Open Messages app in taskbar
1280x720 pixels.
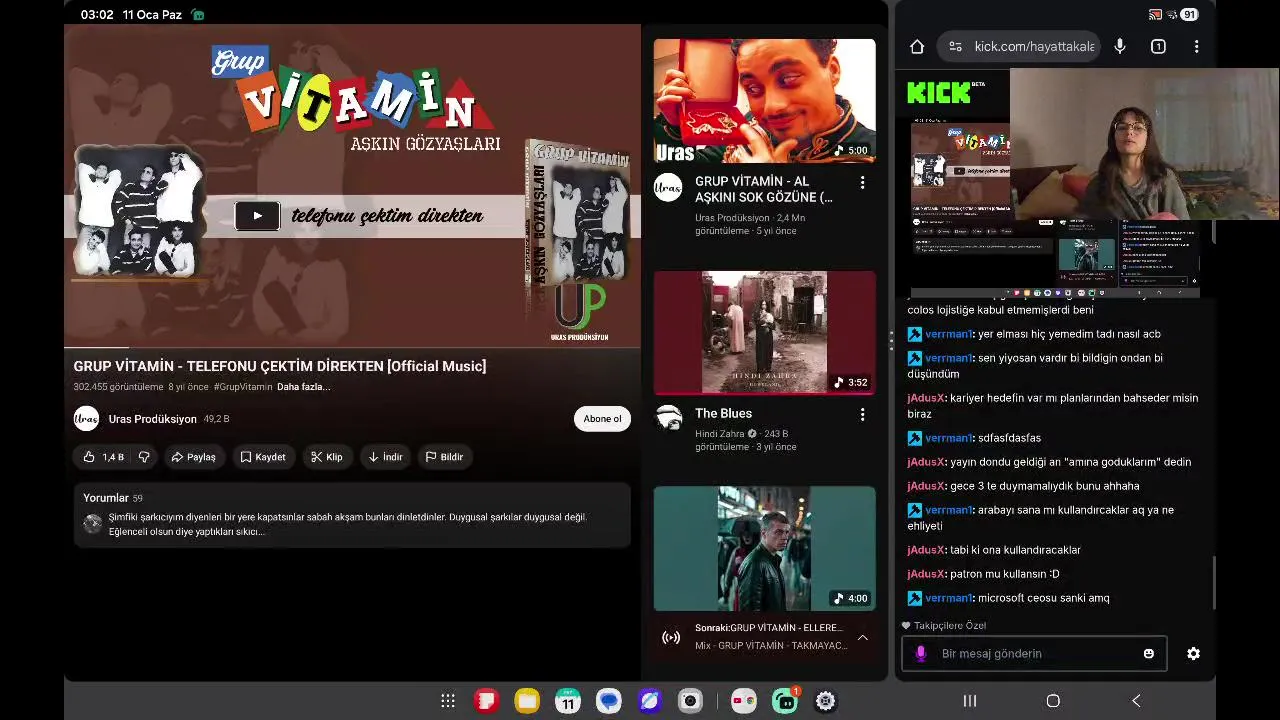(609, 701)
